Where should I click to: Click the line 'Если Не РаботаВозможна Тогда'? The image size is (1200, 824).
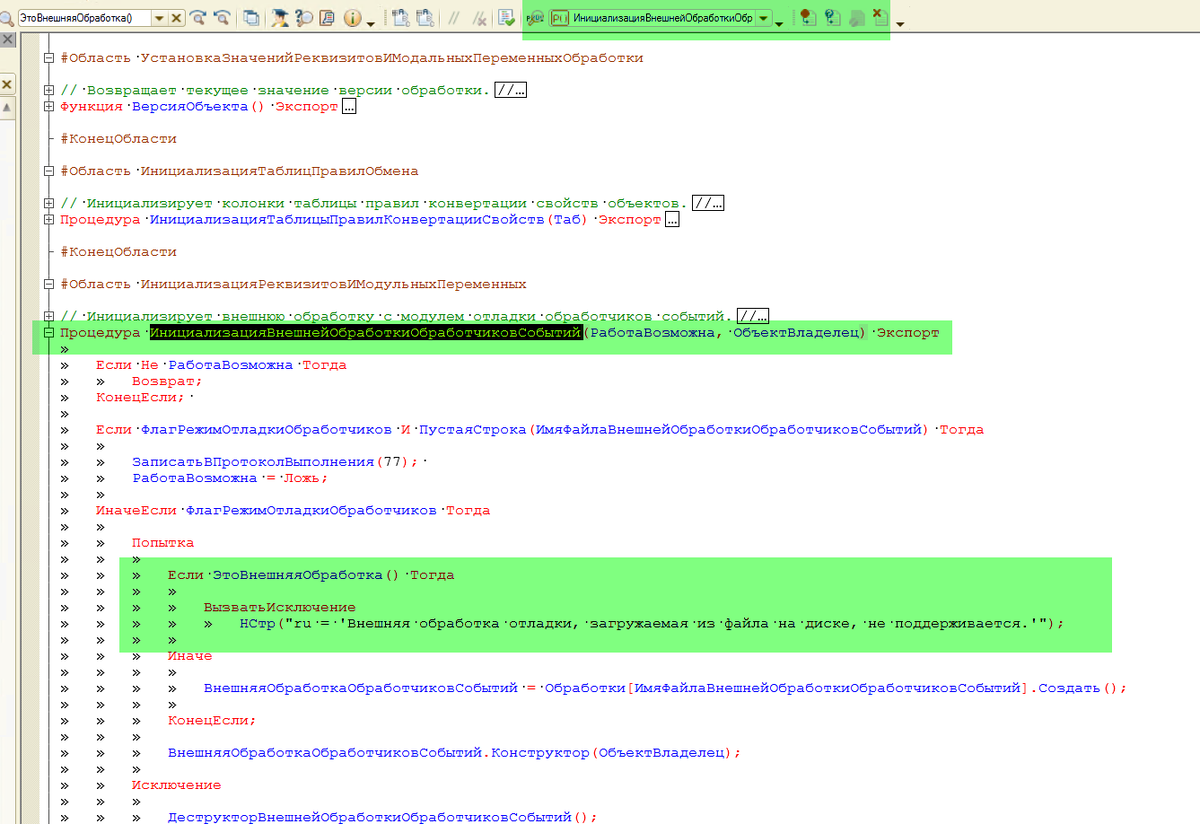[x=221, y=365]
